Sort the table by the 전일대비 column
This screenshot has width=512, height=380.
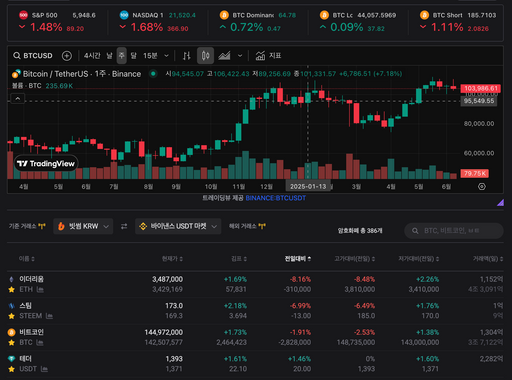[298, 259]
